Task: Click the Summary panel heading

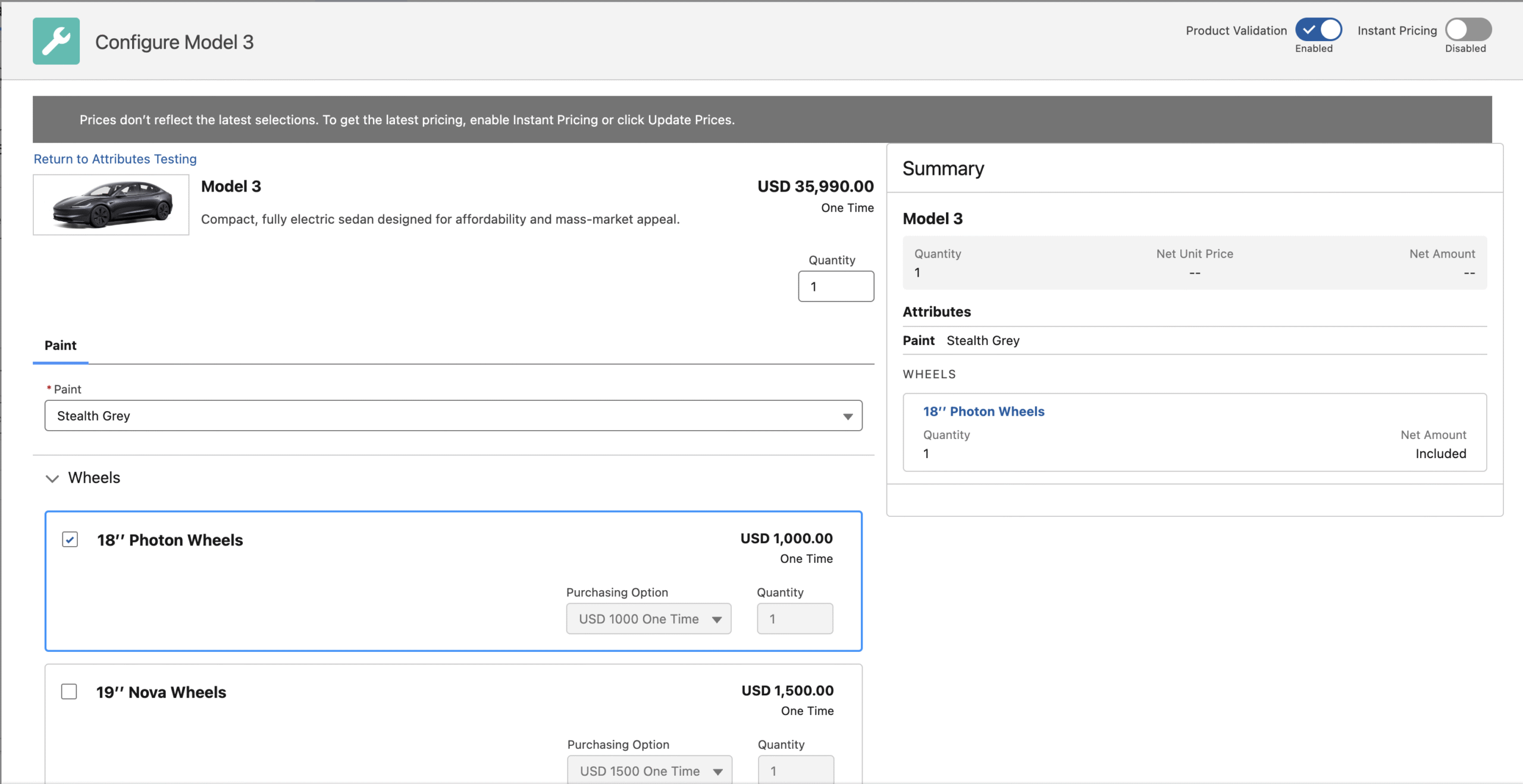Action: (x=943, y=169)
